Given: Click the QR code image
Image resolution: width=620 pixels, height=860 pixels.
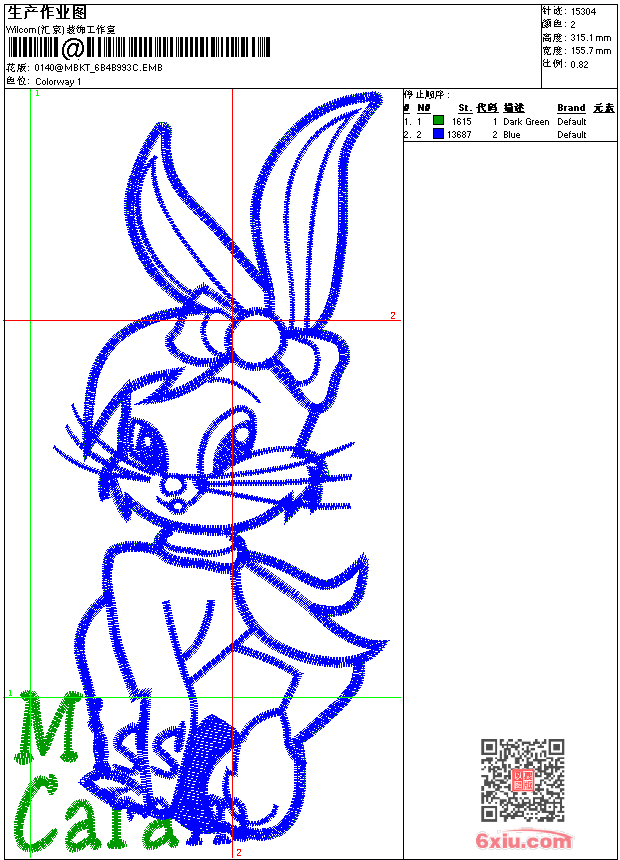Looking at the screenshot, I should [x=522, y=780].
